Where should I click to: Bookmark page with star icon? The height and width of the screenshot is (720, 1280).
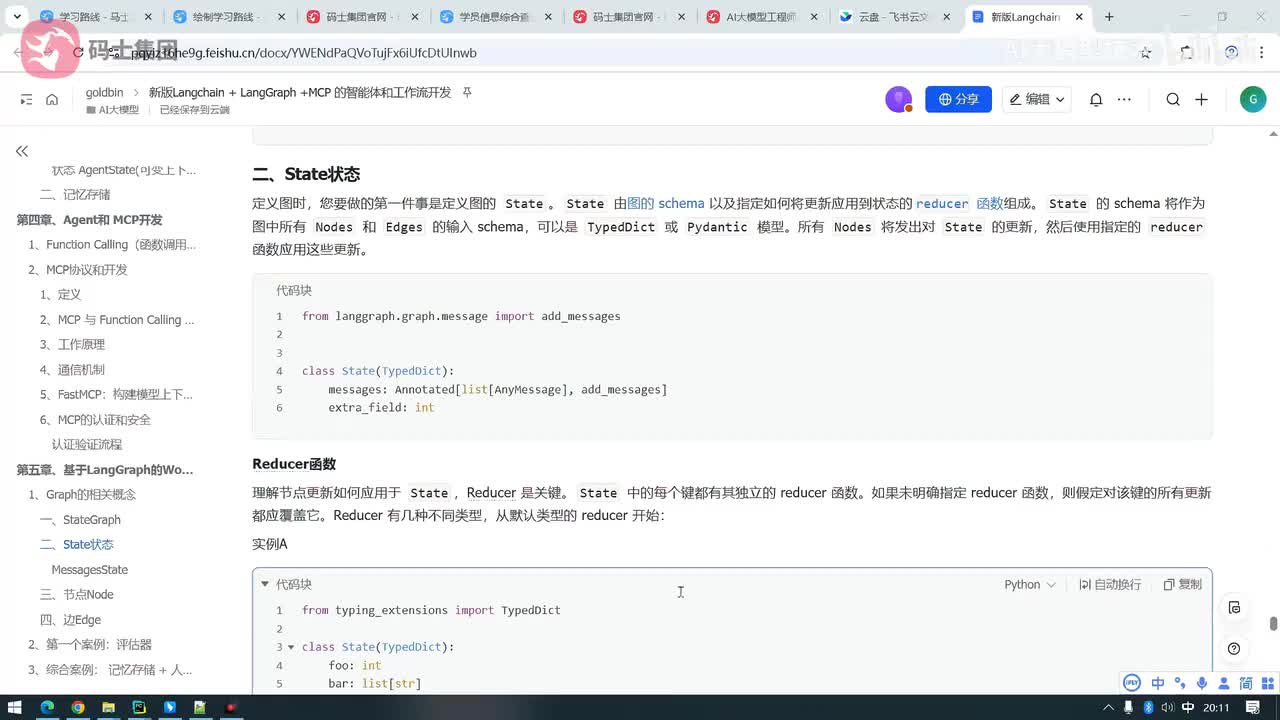[x=1146, y=53]
